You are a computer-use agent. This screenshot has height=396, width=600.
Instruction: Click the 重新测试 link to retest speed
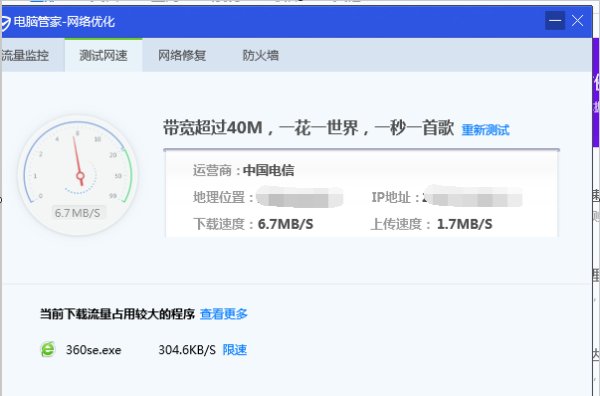click(x=485, y=130)
